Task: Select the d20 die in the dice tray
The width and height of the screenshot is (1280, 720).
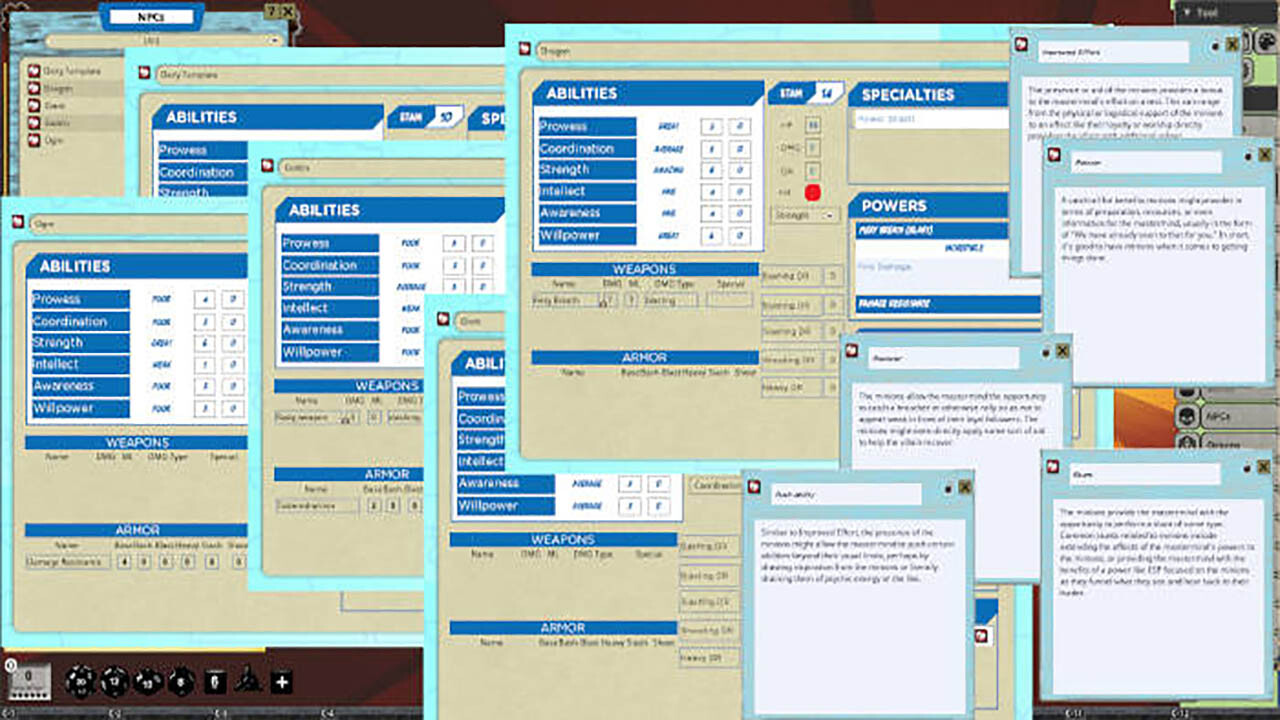Action: 80,680
